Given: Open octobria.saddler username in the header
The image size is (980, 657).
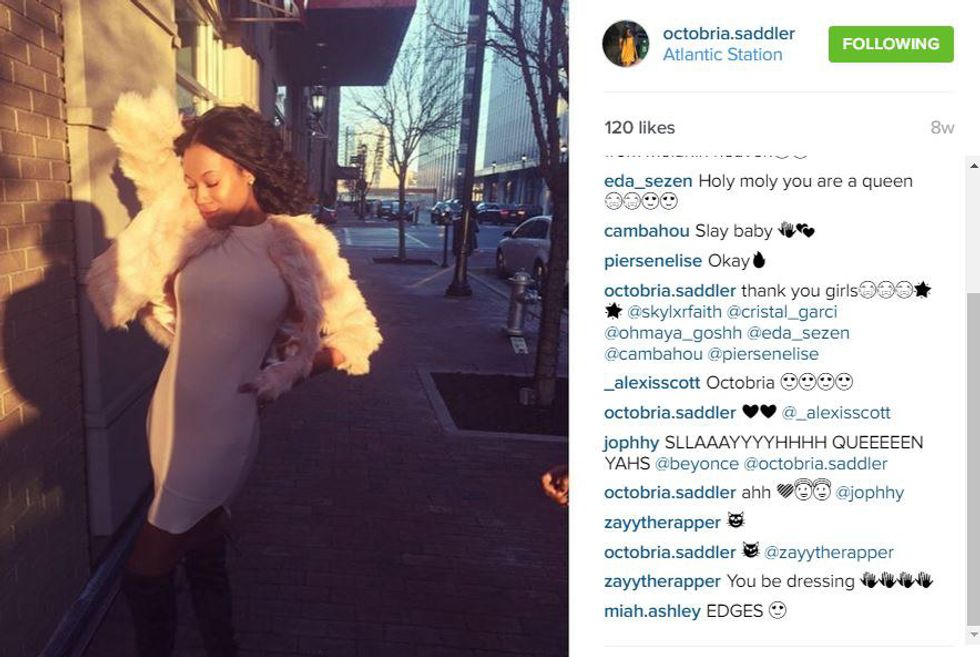Looking at the screenshot, I should (729, 34).
